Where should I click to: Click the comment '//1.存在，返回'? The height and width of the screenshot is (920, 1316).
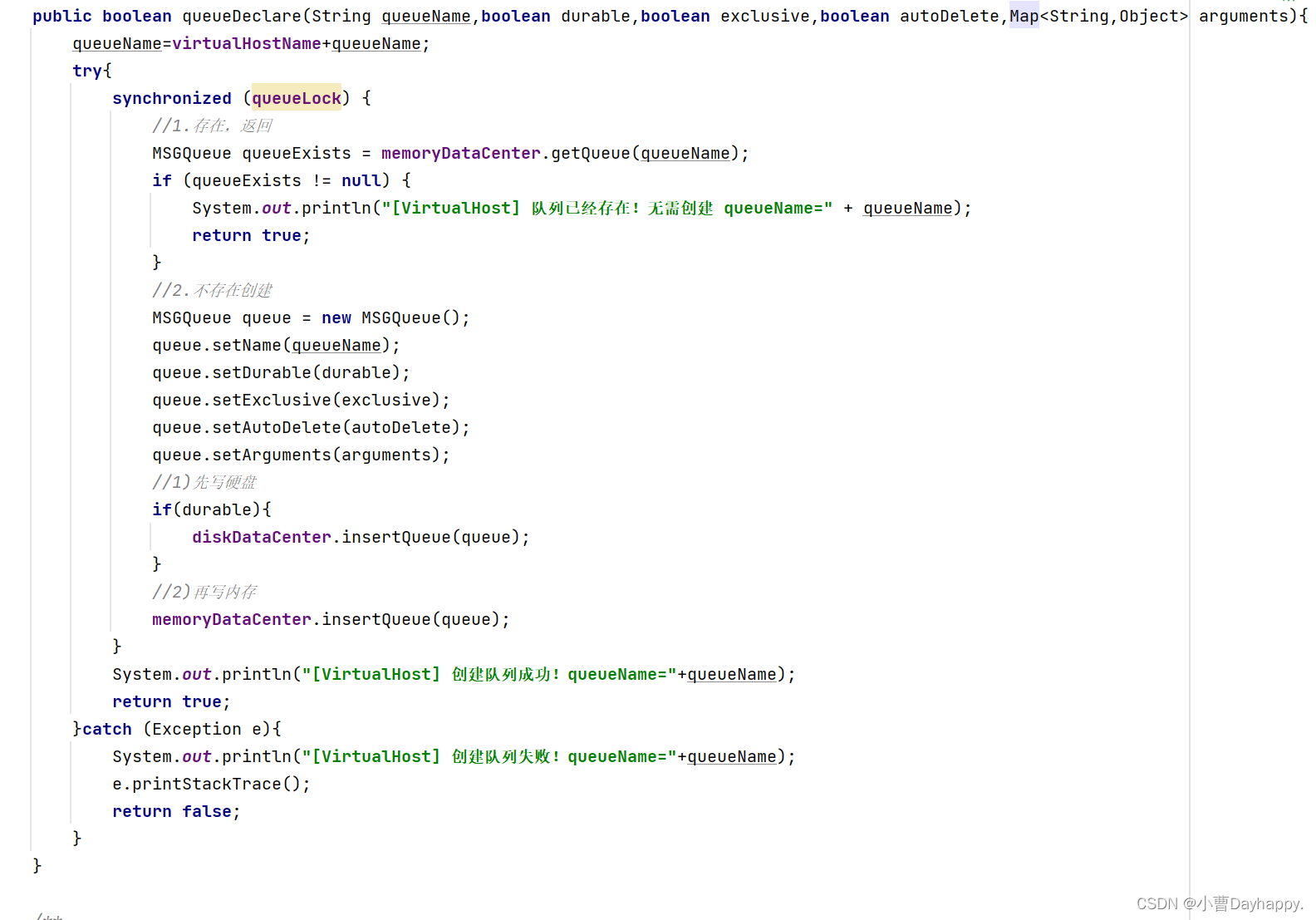pyautogui.click(x=212, y=125)
